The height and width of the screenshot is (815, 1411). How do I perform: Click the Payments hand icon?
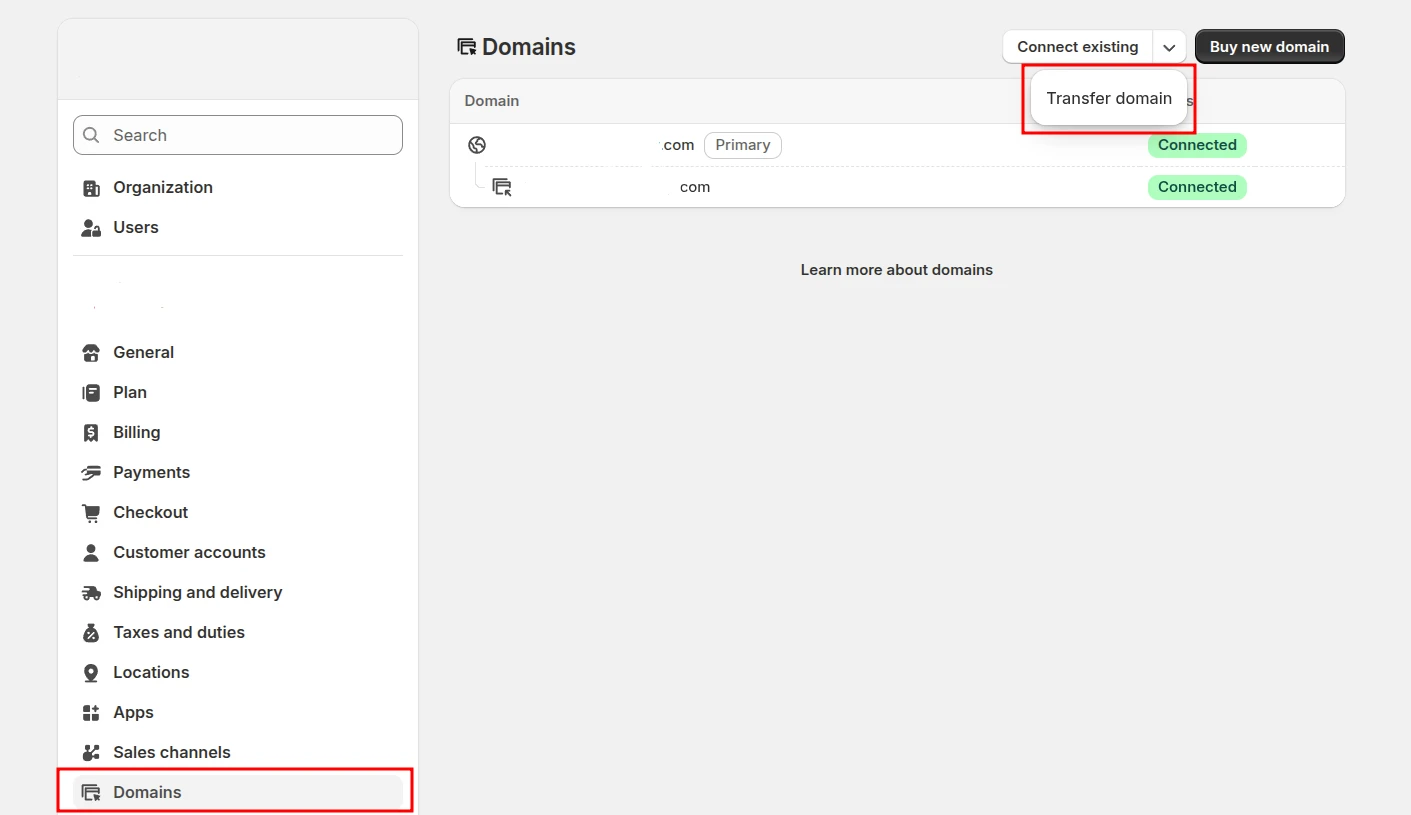pyautogui.click(x=91, y=473)
